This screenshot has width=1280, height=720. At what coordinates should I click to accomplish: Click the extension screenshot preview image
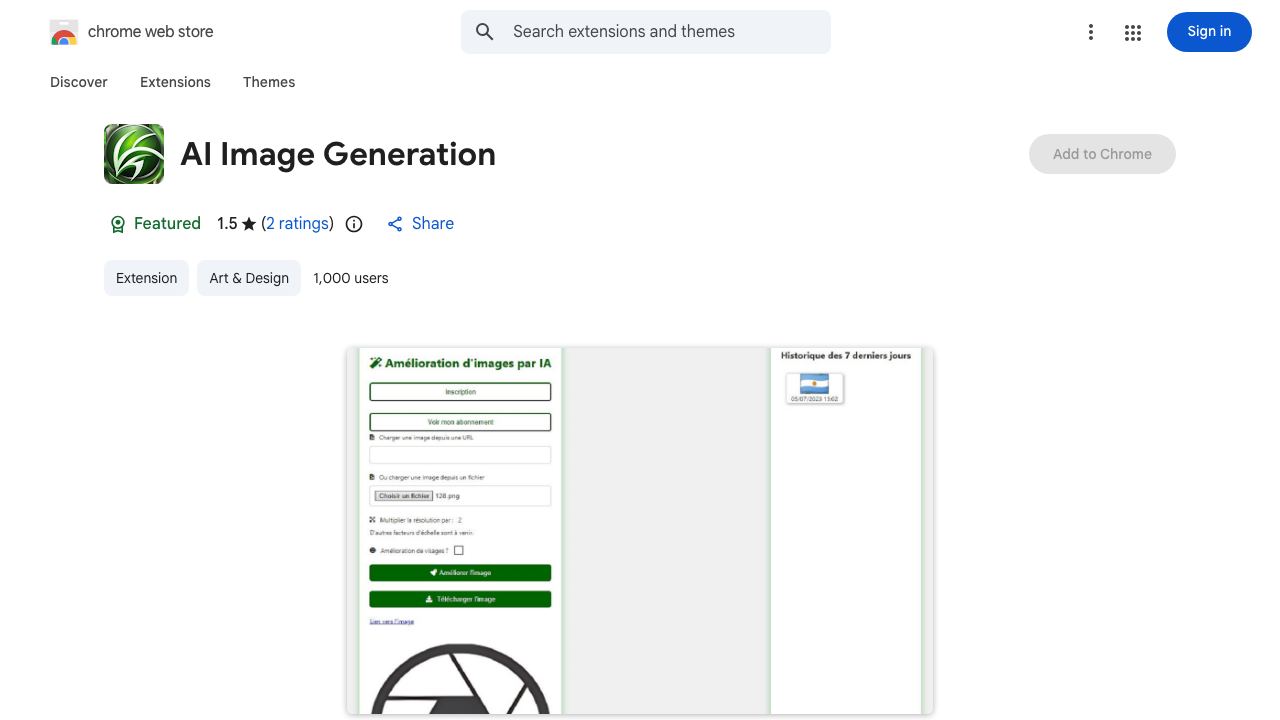click(640, 531)
